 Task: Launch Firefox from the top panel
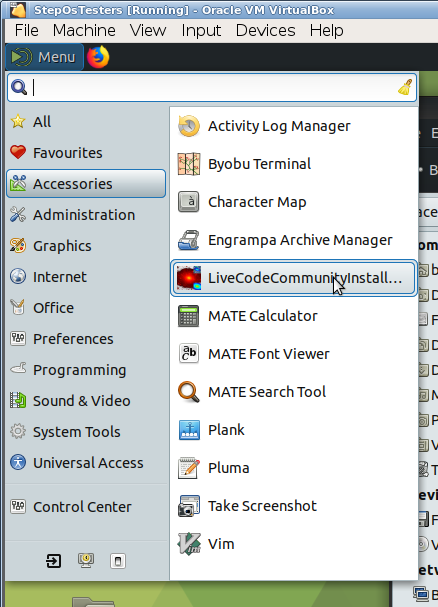[98, 57]
